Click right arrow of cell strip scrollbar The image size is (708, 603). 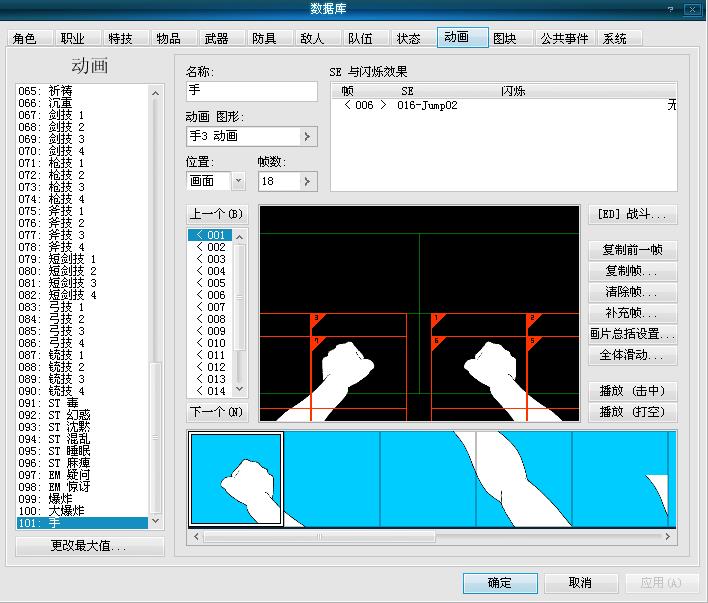click(x=667, y=537)
